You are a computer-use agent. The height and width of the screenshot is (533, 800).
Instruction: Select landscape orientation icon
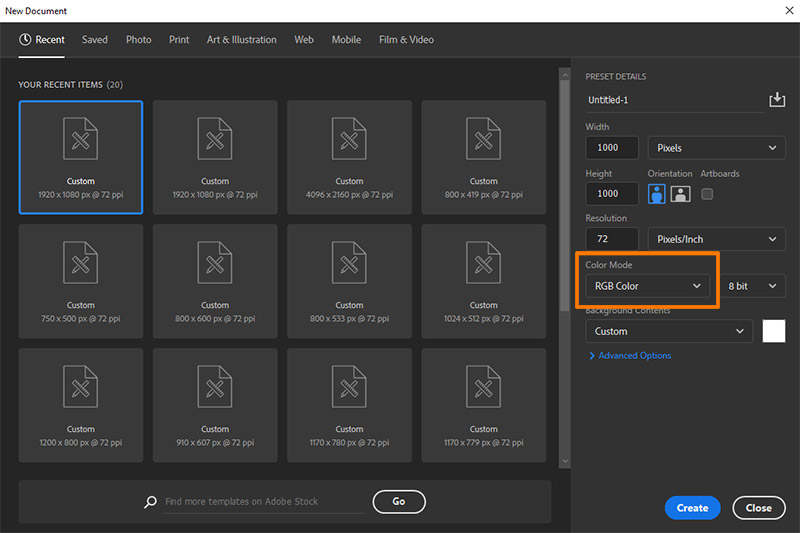tap(681, 194)
